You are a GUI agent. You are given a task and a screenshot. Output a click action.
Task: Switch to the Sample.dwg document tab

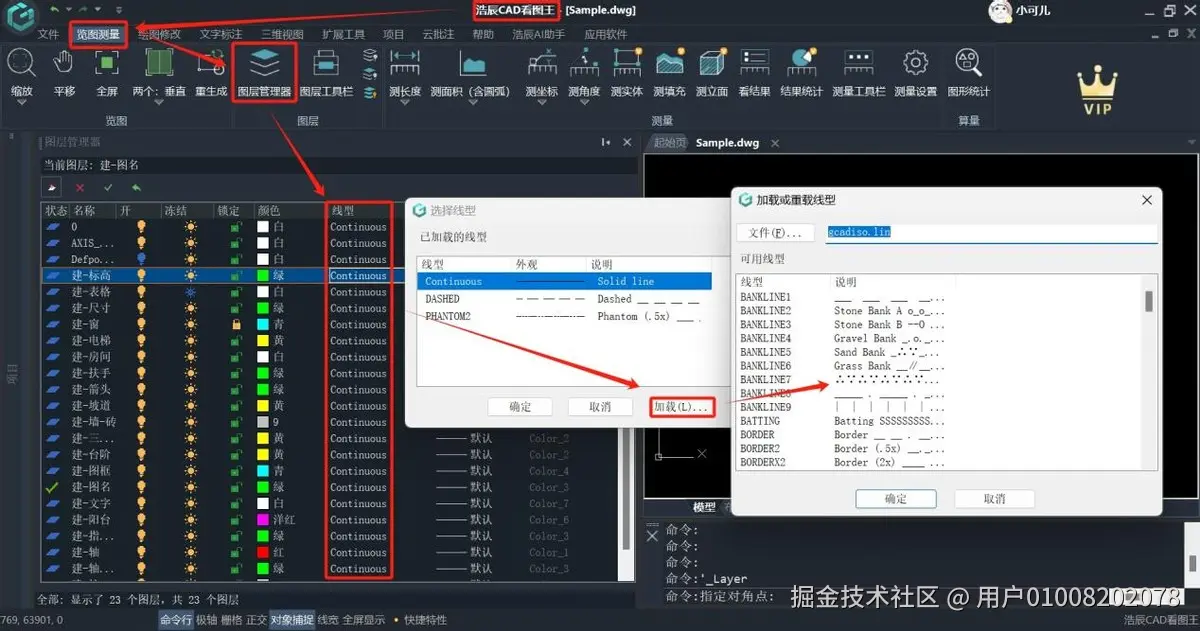pyautogui.click(x=727, y=143)
